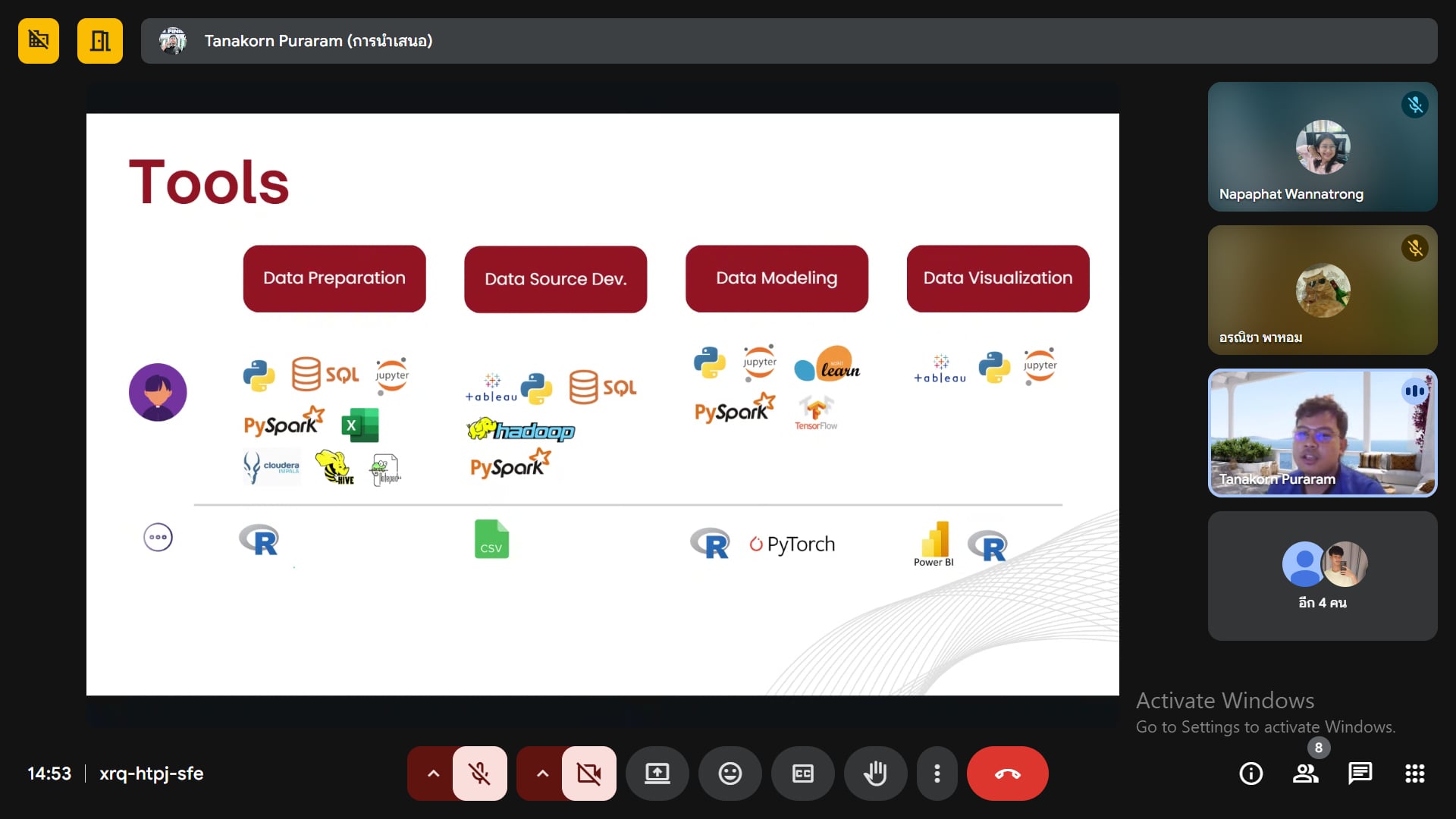The image size is (1456, 819).
Task: Click the R logo under Data Visualization
Action: pos(987,545)
